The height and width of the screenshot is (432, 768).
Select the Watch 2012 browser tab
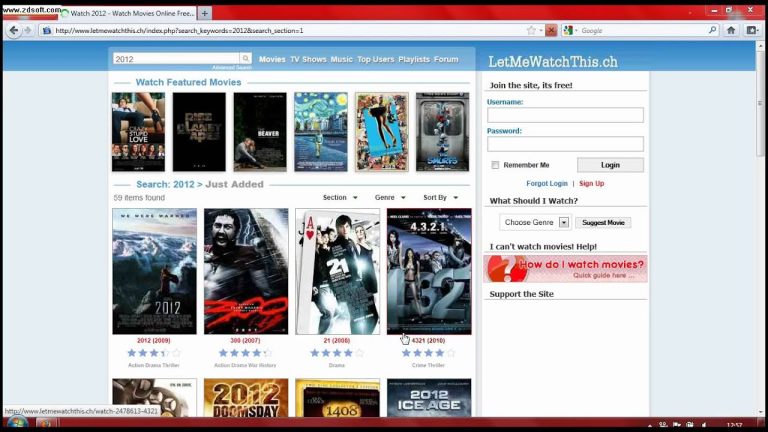128,13
